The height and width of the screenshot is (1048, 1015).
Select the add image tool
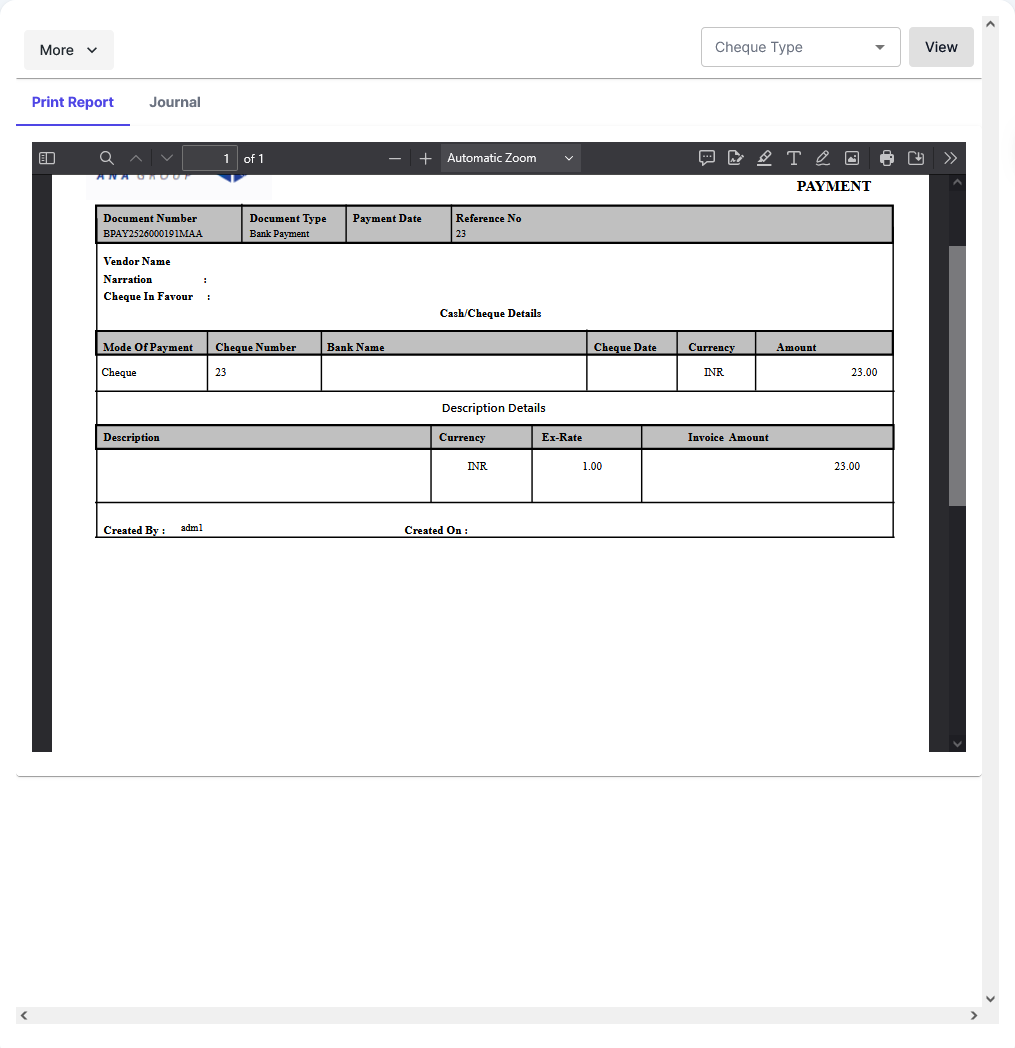(x=852, y=158)
